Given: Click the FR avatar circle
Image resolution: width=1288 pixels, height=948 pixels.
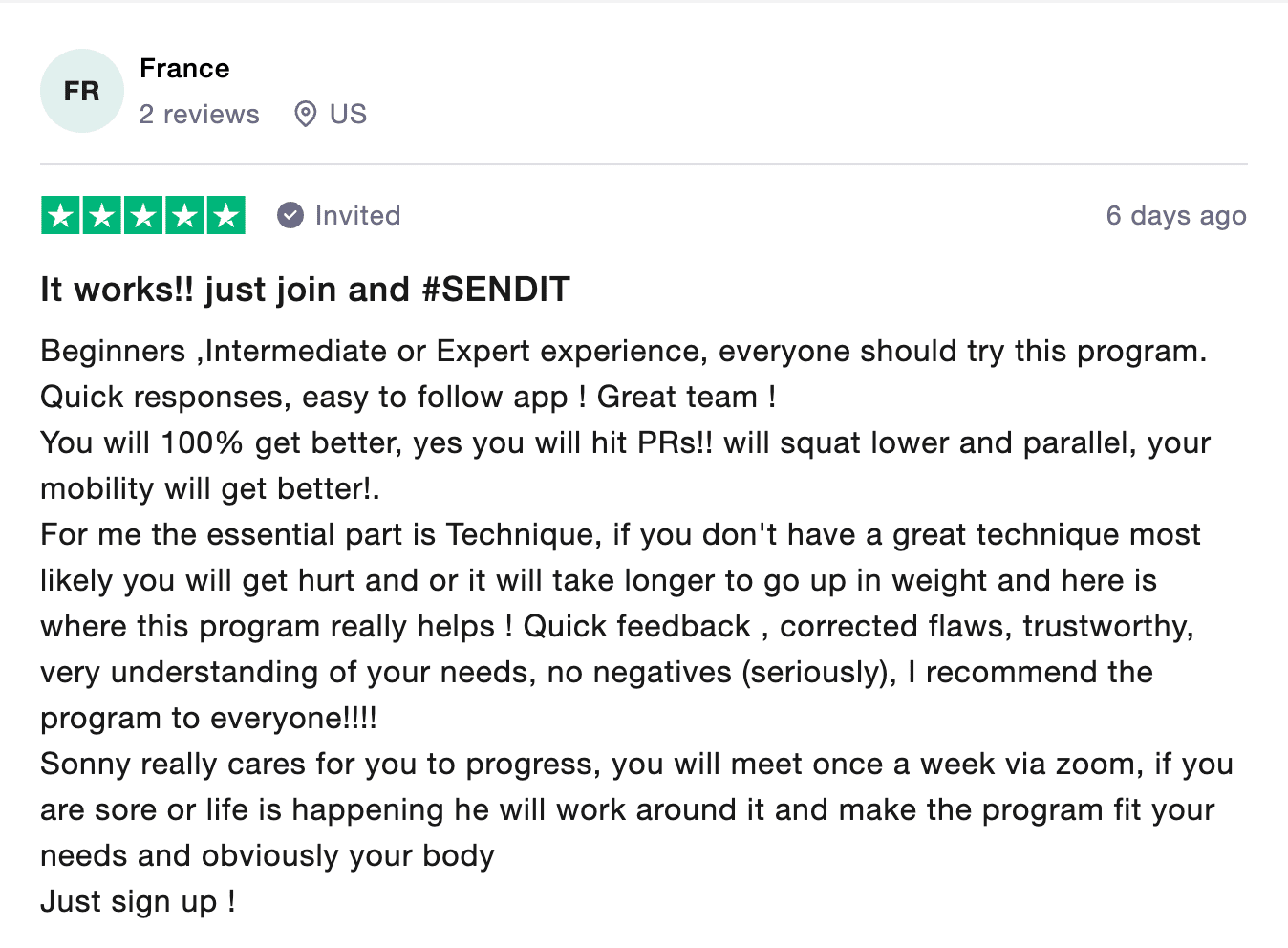Looking at the screenshot, I should (82, 91).
